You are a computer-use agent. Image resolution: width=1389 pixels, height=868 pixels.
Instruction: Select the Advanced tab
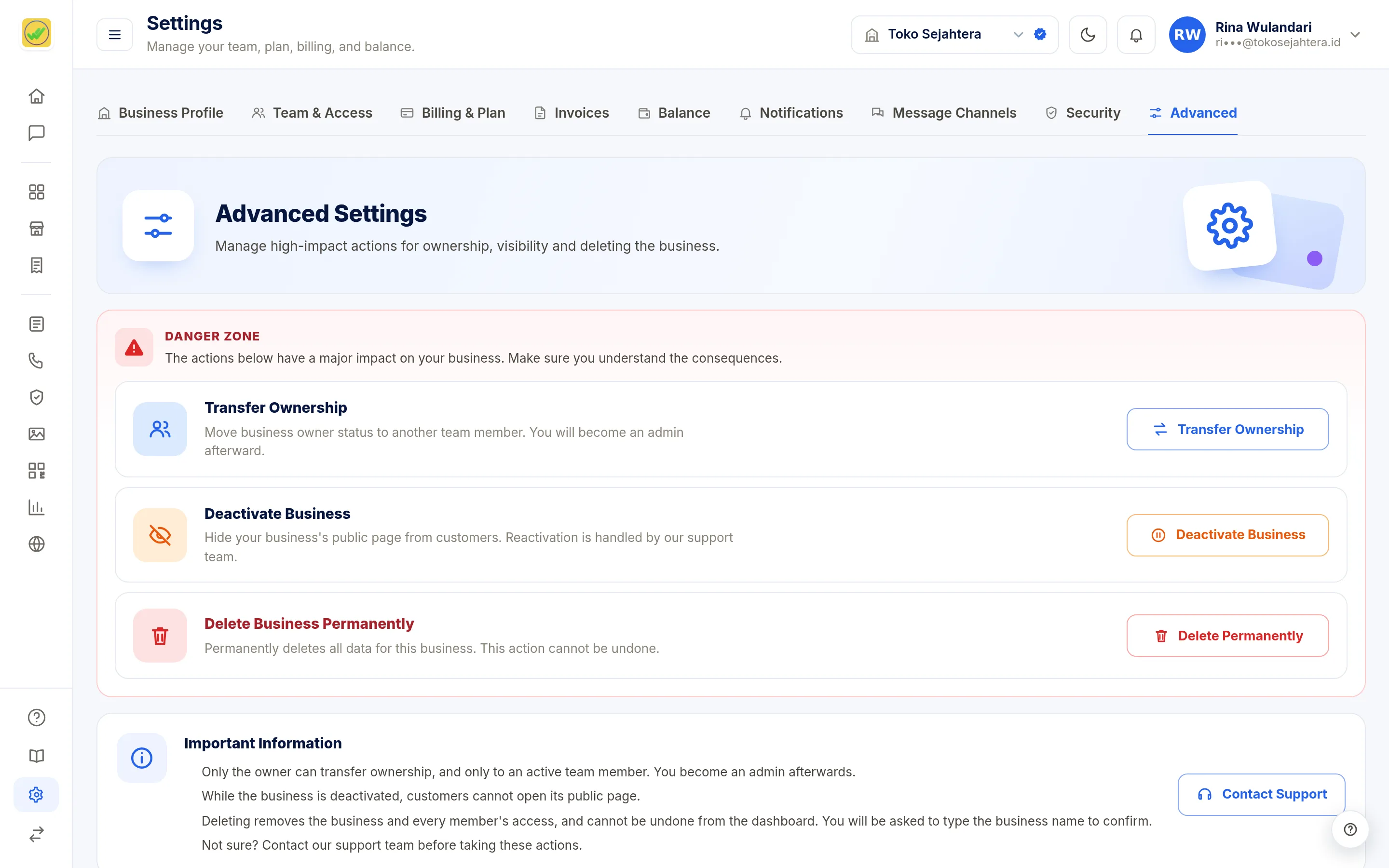[x=1193, y=113]
